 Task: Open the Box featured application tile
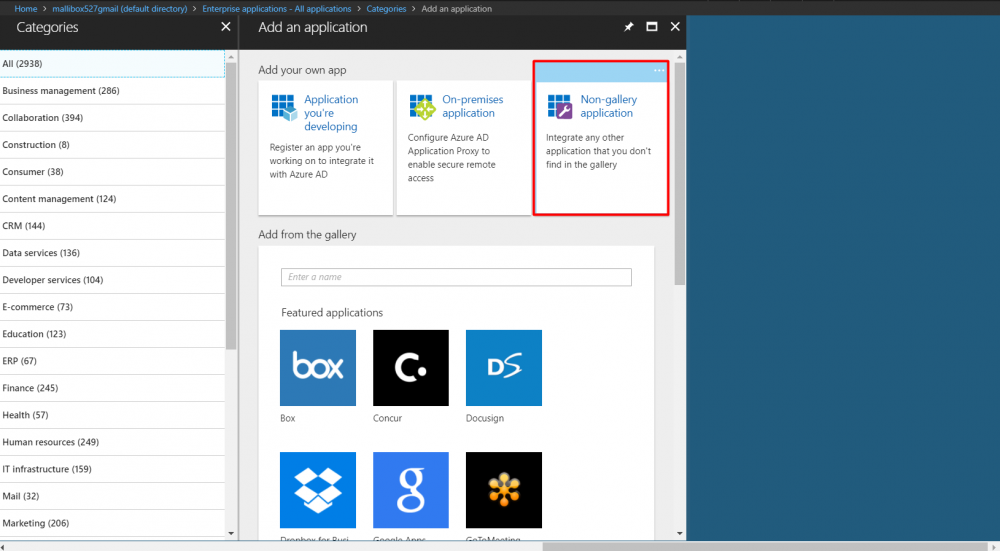tap(318, 368)
